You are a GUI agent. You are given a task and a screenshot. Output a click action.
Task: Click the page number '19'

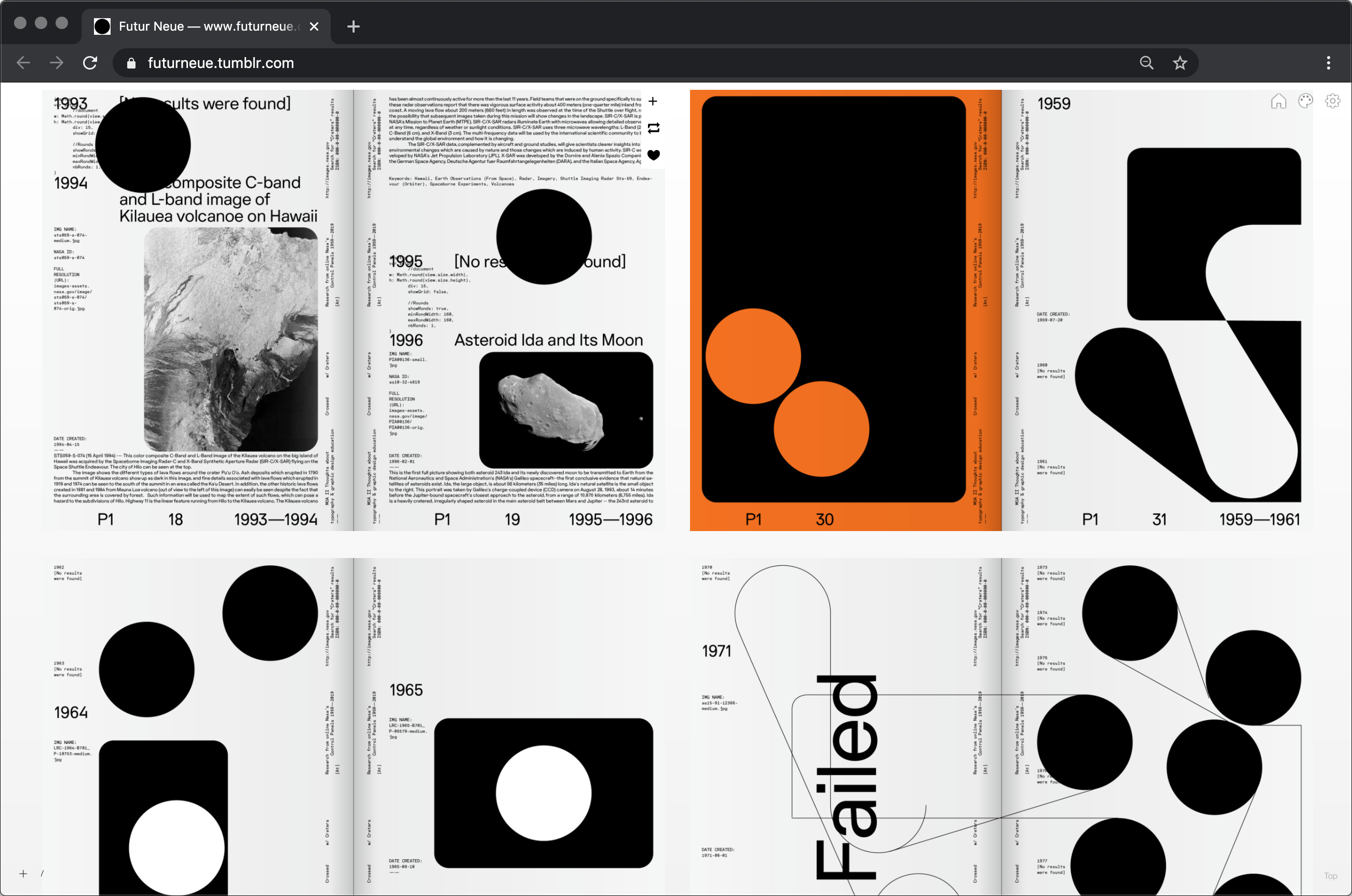(512, 520)
